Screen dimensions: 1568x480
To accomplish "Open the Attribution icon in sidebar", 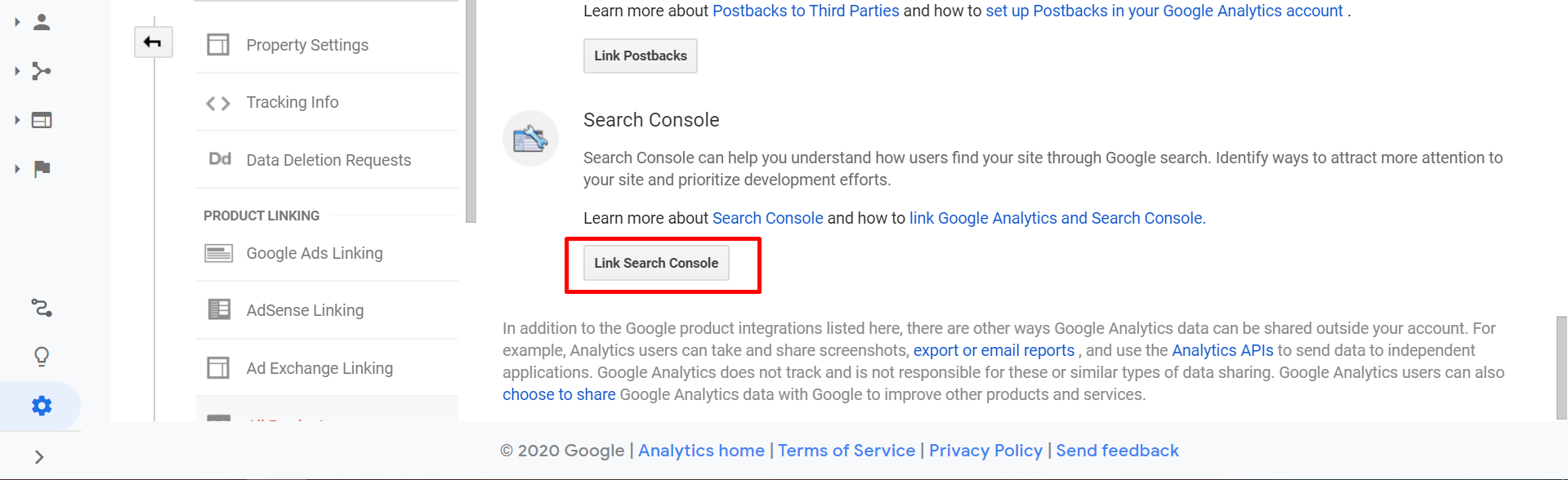I will click(42, 308).
